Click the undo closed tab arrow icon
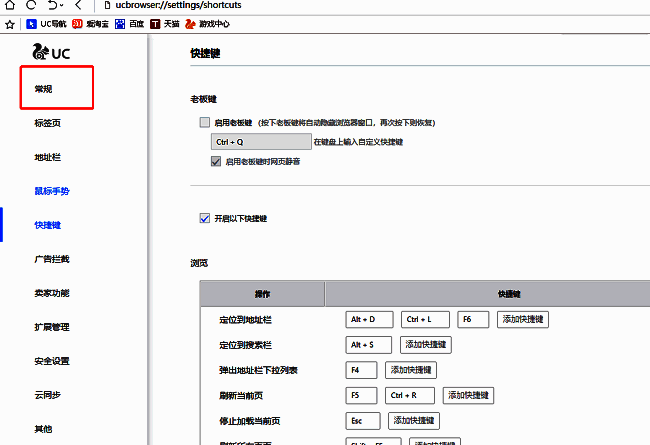This screenshot has height=445, width=650. point(53,5)
